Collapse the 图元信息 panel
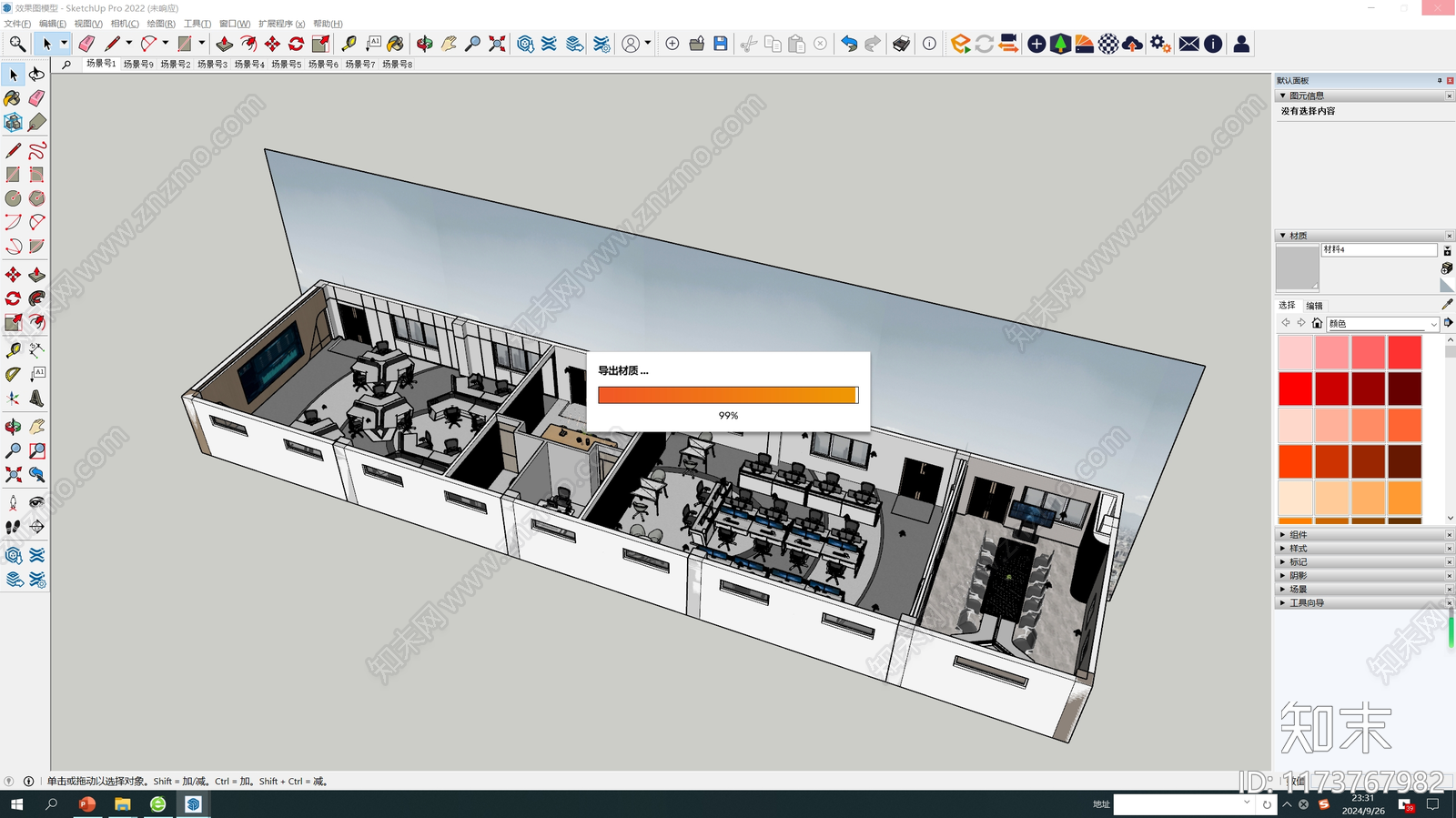 (x=1283, y=96)
